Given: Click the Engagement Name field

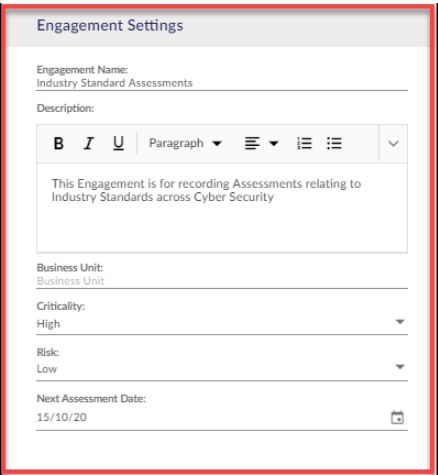Looking at the screenshot, I should click(222, 83).
